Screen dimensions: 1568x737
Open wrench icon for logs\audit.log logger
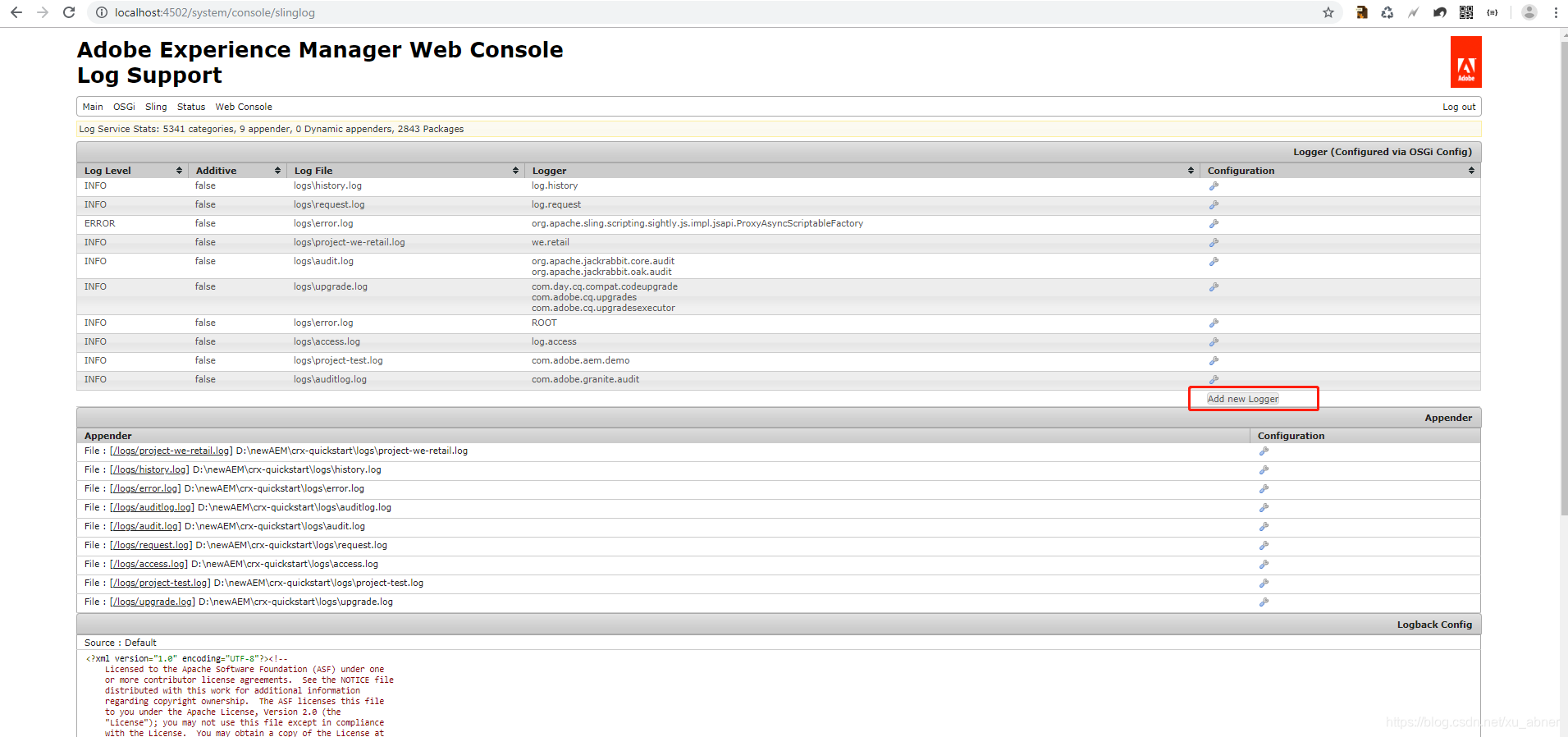(x=1214, y=262)
